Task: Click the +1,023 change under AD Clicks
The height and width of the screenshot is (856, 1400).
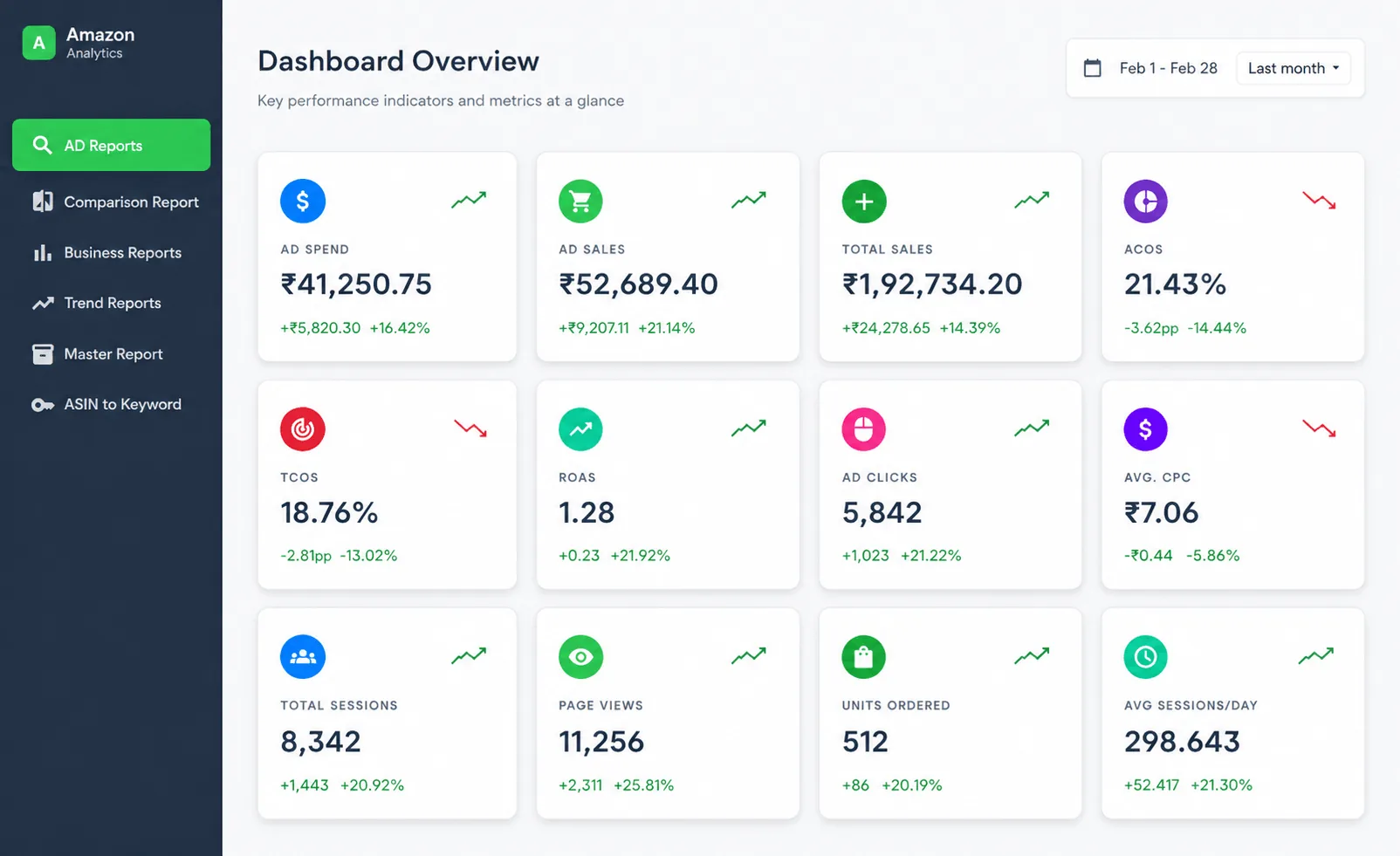Action: tap(865, 556)
